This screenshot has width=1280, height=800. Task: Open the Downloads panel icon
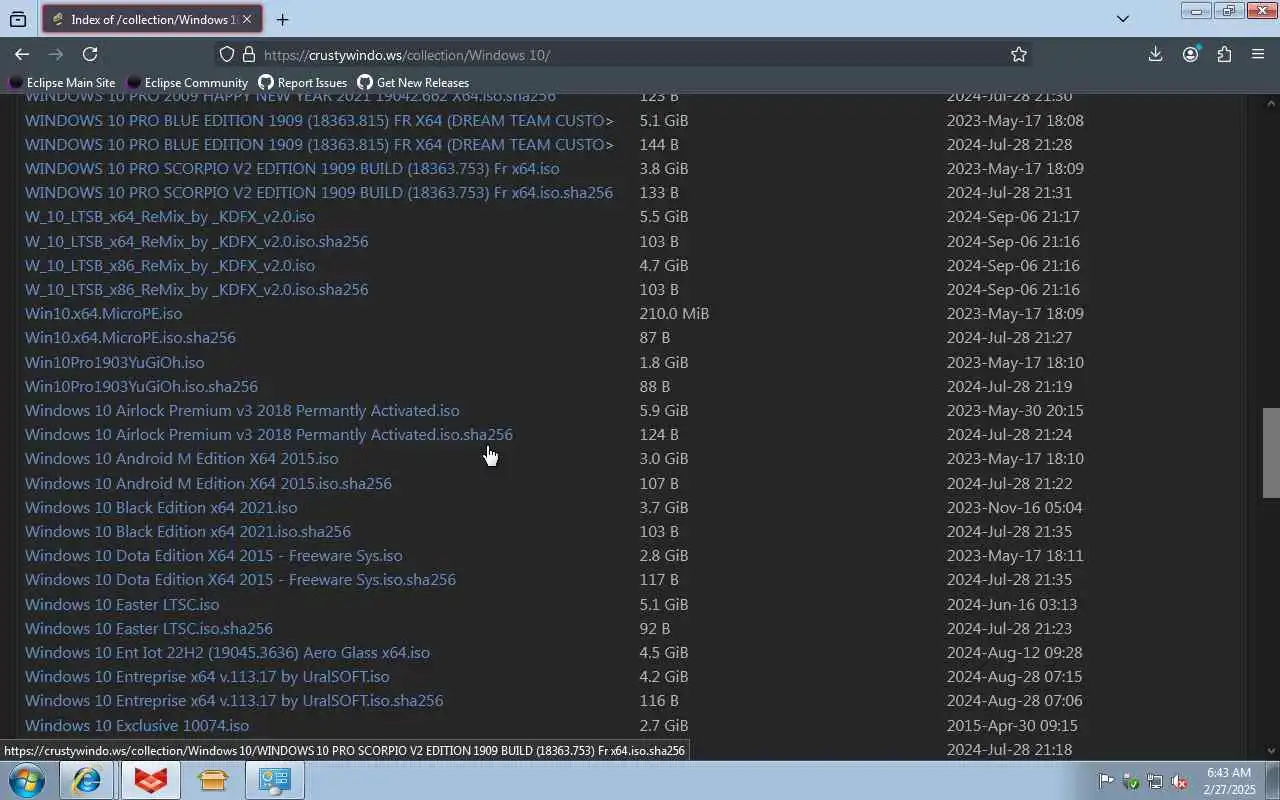pyautogui.click(x=1155, y=54)
